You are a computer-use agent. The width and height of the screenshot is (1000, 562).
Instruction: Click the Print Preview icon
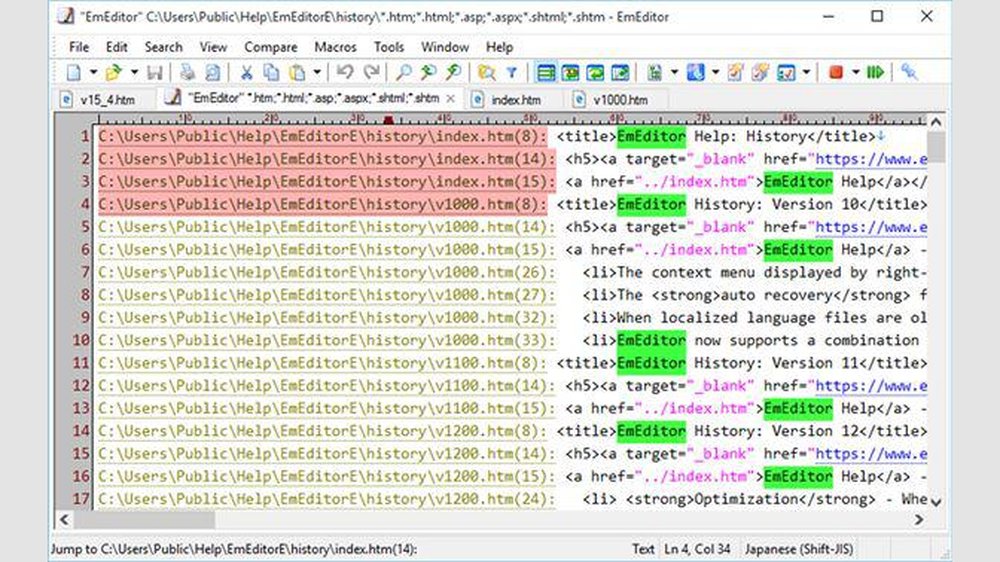click(x=212, y=73)
